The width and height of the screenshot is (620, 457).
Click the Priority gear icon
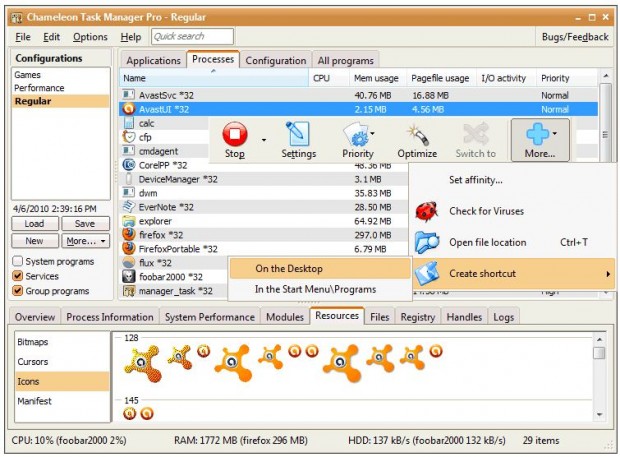[355, 134]
